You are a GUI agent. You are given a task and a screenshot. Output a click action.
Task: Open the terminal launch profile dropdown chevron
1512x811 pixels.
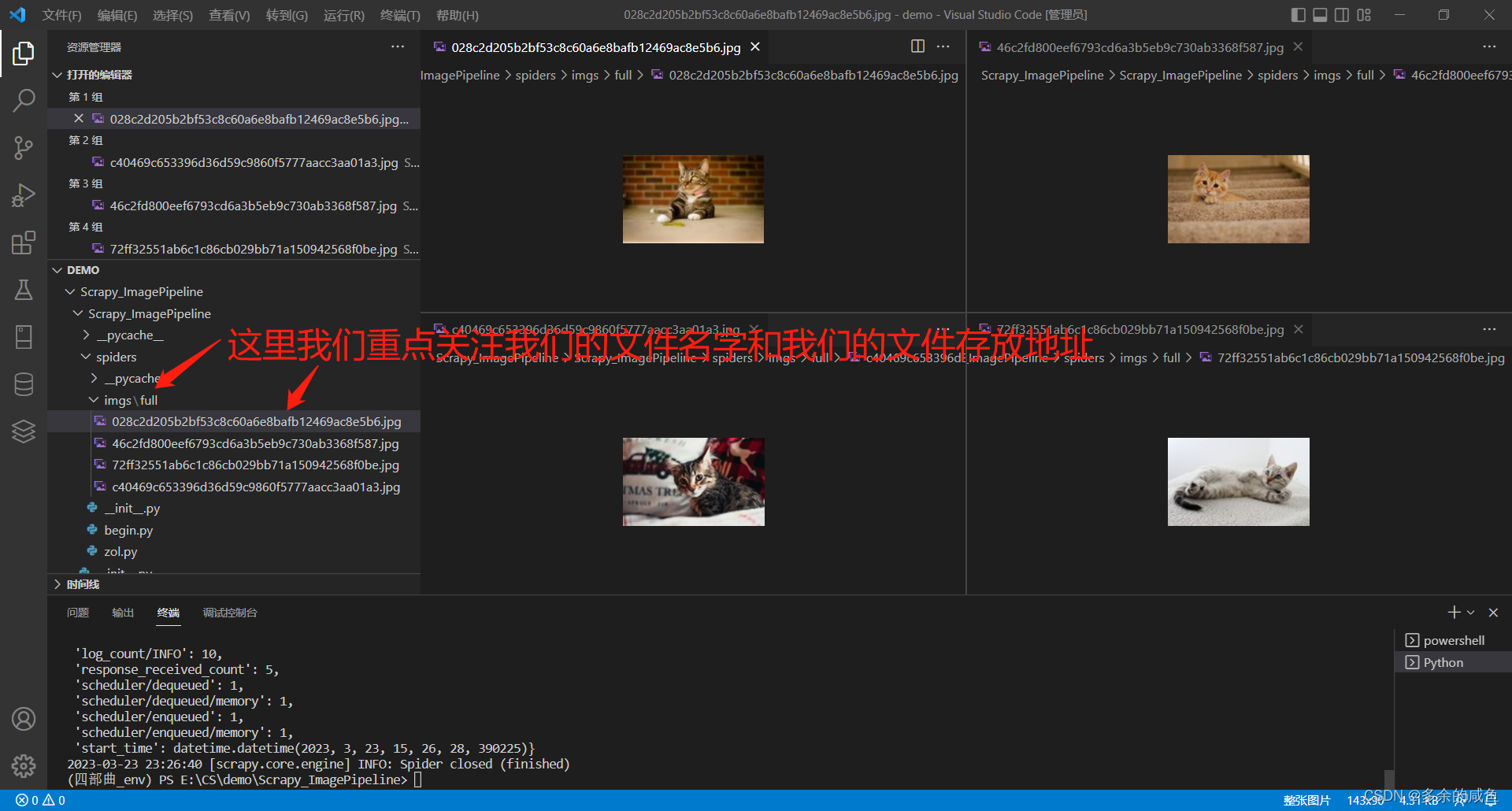[x=1471, y=612]
